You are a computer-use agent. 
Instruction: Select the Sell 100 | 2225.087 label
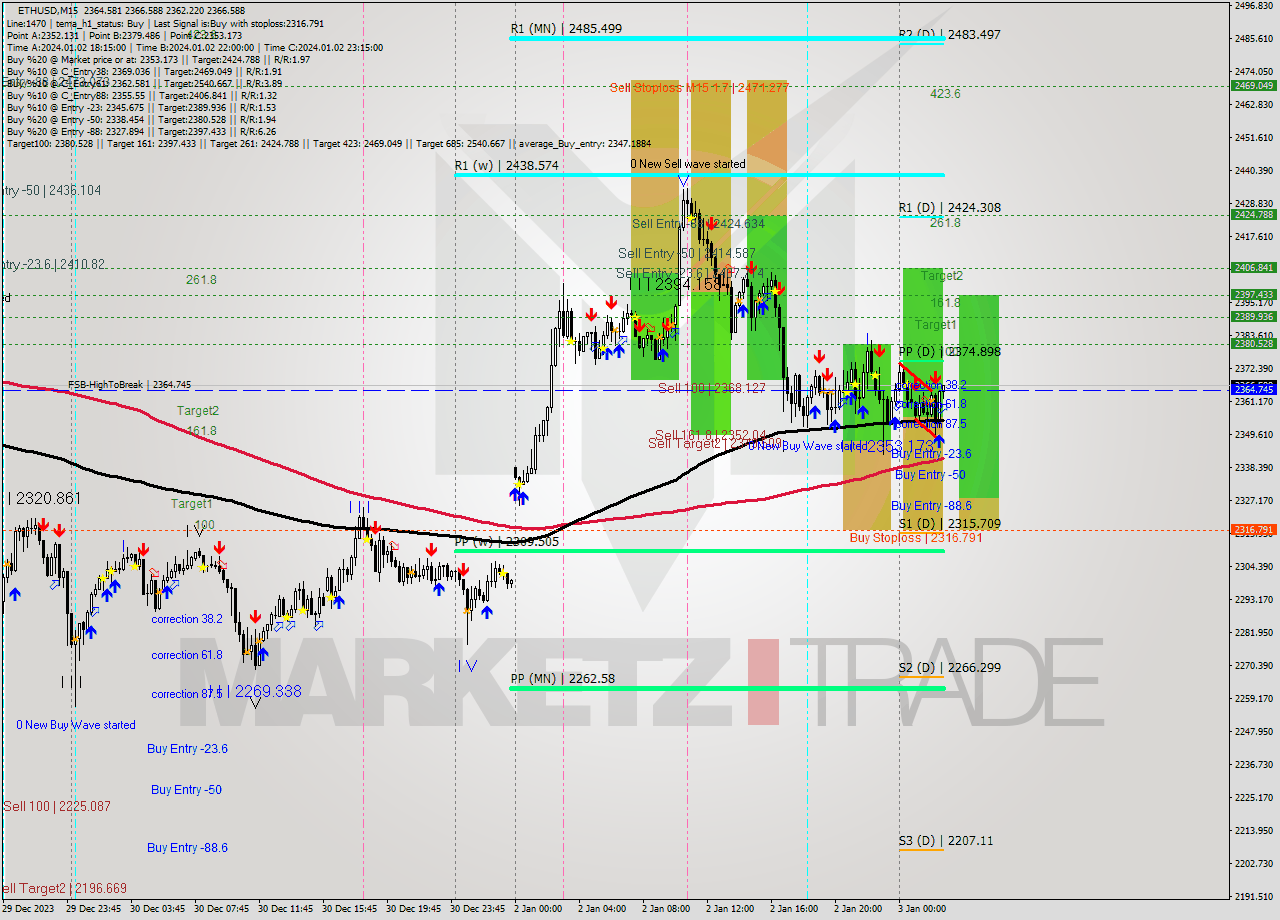click(57, 806)
